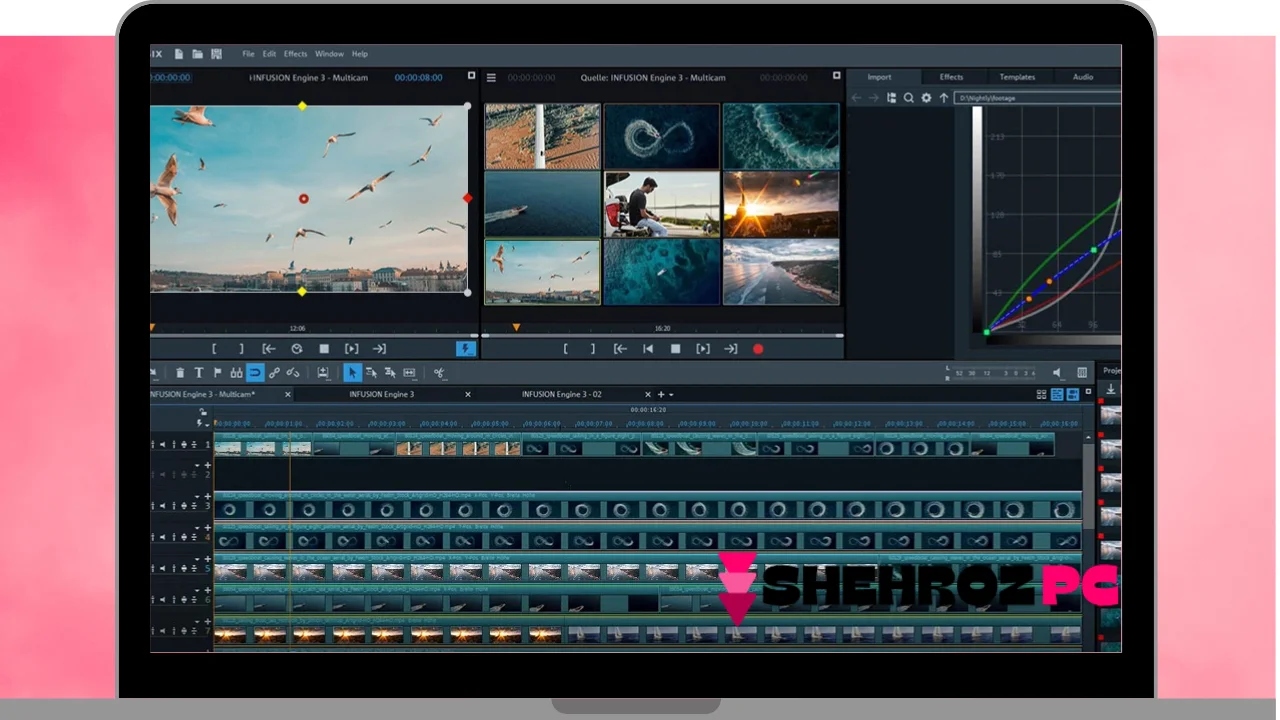Click the program monitor stop button
Screen dimensions: 1280x720
coord(324,349)
